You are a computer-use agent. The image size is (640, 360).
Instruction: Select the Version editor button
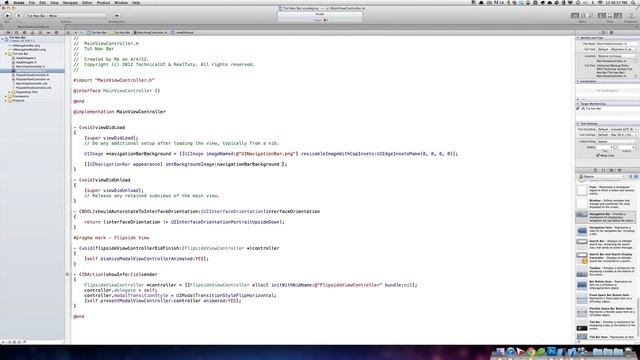[x=591, y=16]
